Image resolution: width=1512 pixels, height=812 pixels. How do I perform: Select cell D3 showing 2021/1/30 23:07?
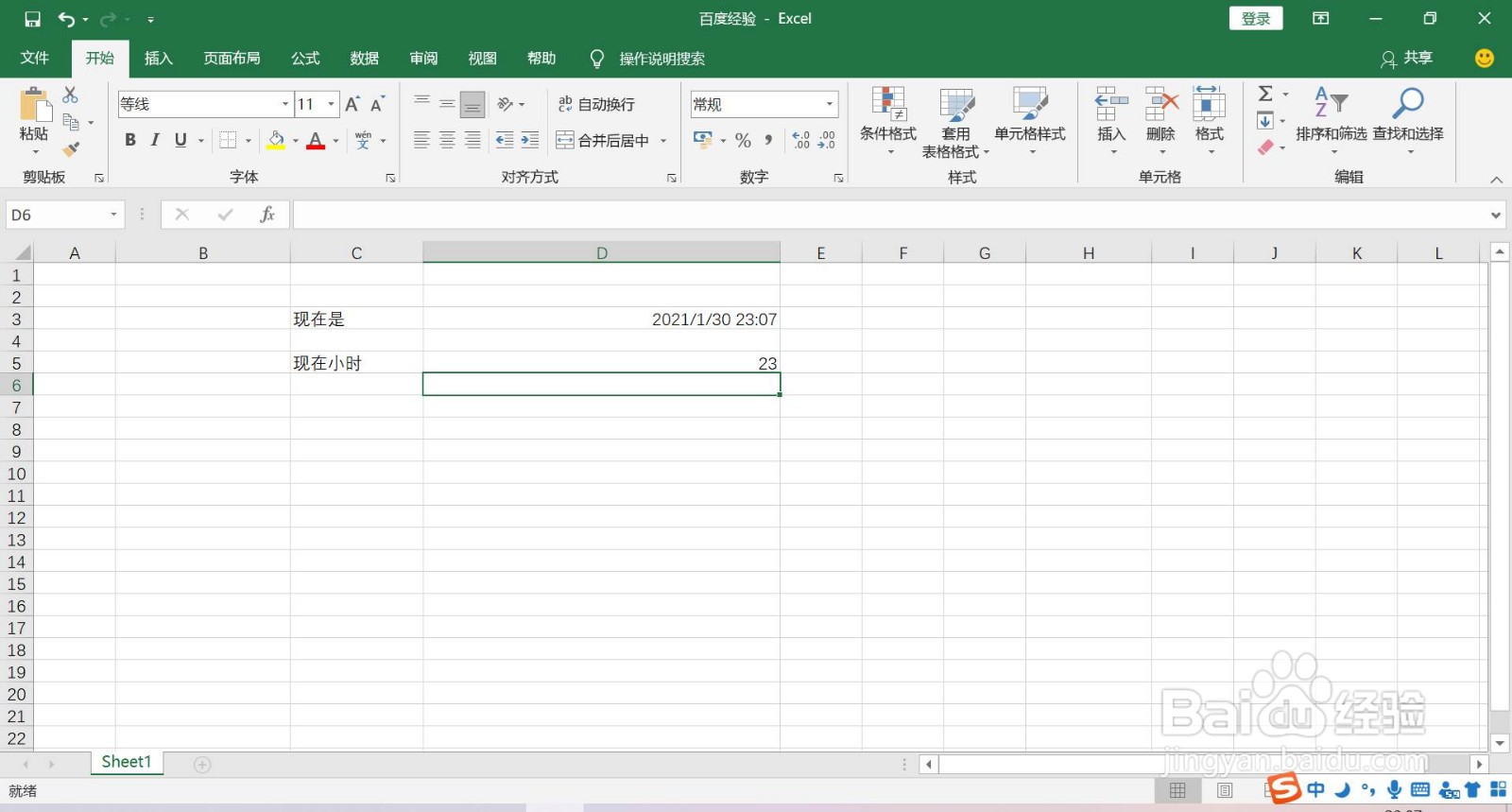[x=601, y=319]
